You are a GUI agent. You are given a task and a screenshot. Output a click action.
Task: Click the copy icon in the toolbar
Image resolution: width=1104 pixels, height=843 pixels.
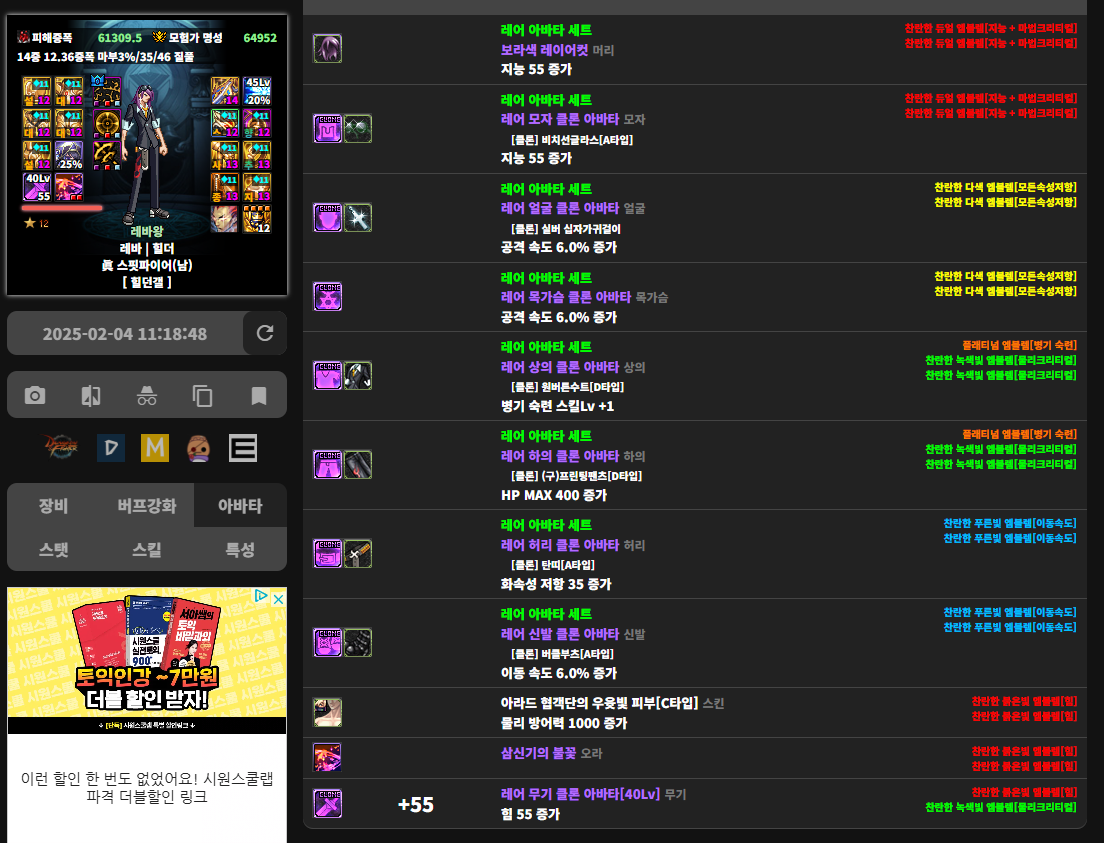click(203, 396)
